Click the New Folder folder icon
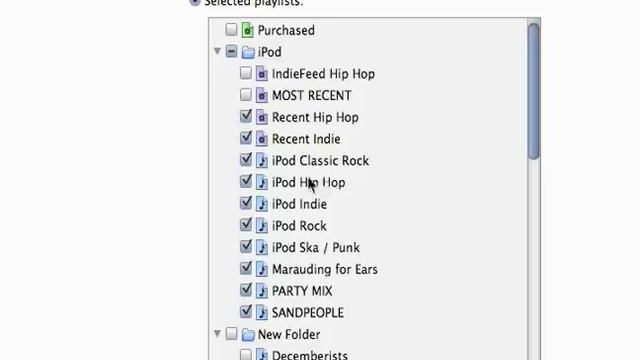 click(x=248, y=335)
